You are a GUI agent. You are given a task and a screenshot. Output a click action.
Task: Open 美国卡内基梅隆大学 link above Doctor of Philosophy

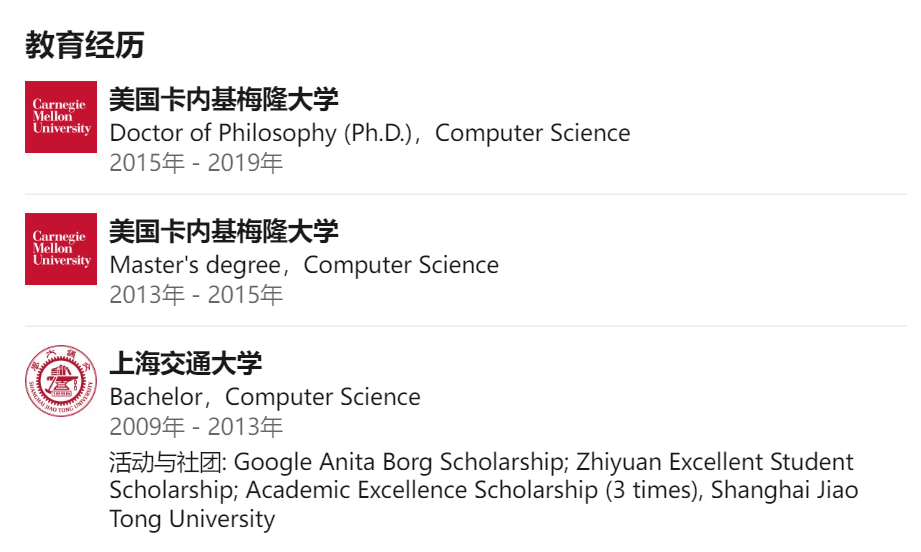224,99
